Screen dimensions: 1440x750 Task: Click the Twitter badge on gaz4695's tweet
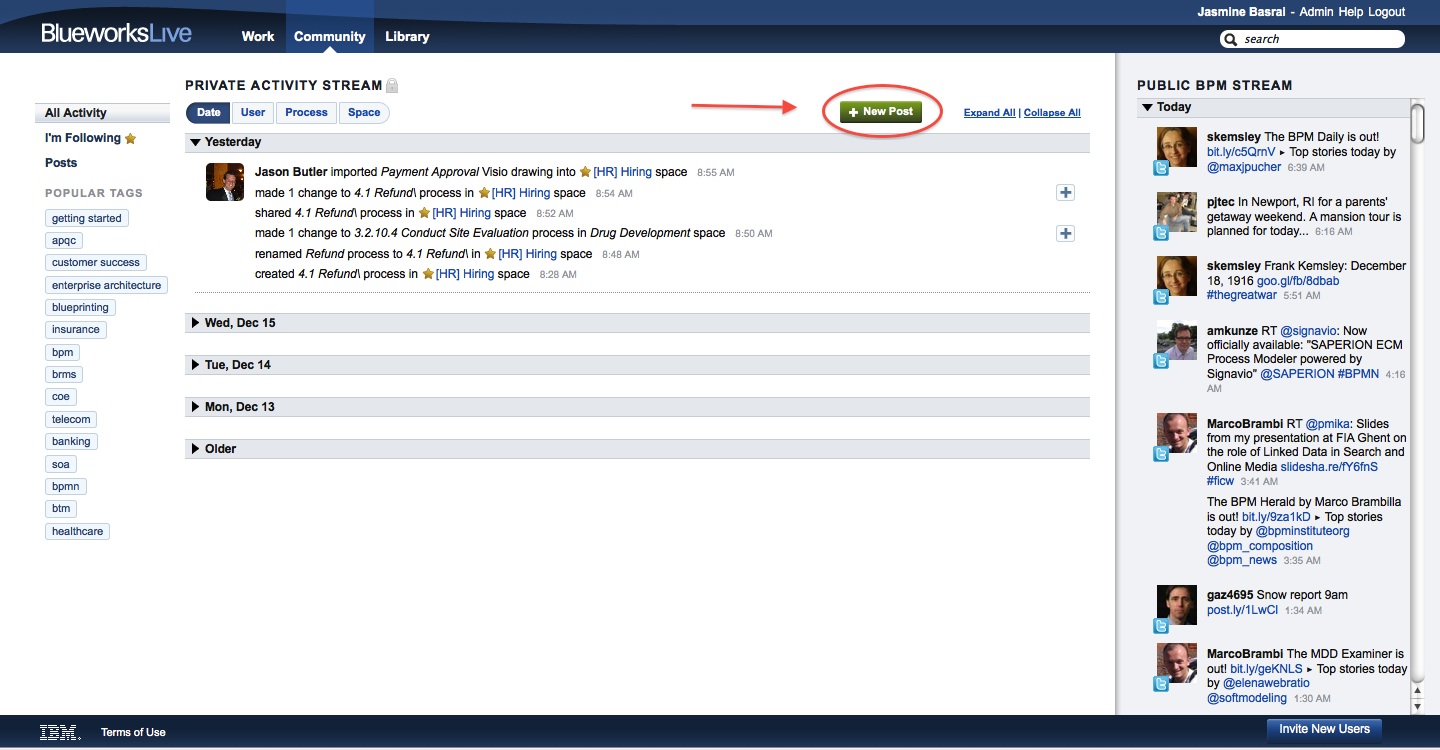coord(1161,626)
